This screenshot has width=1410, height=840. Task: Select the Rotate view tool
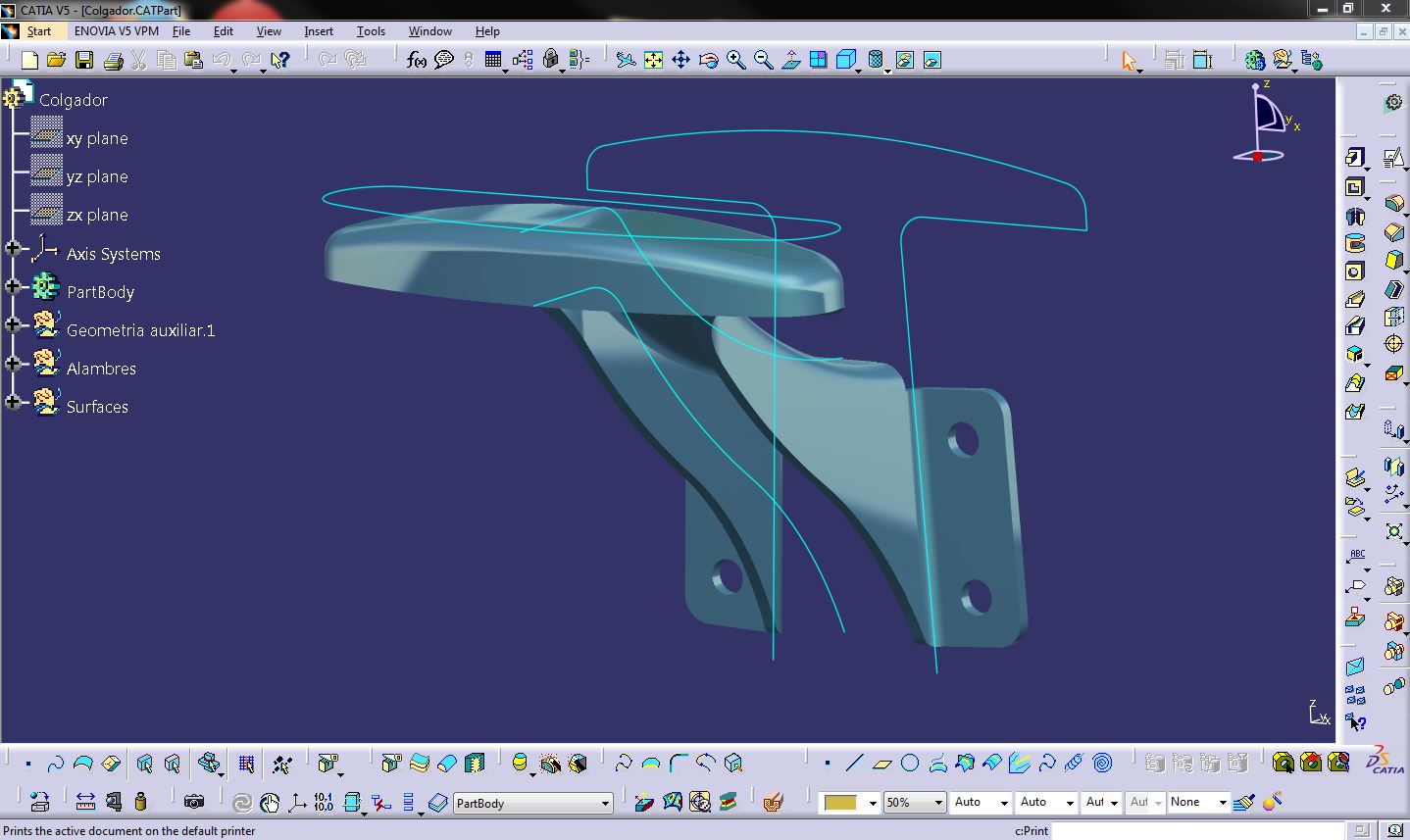coord(708,60)
